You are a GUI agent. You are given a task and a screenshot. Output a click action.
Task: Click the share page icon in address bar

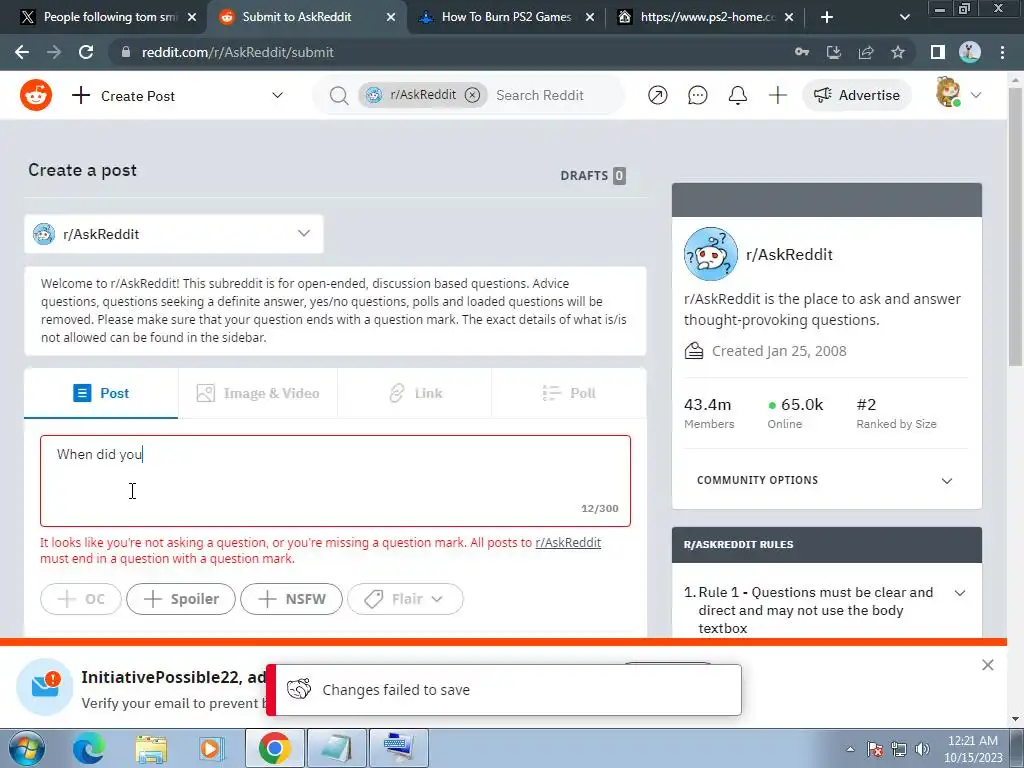[x=866, y=52]
